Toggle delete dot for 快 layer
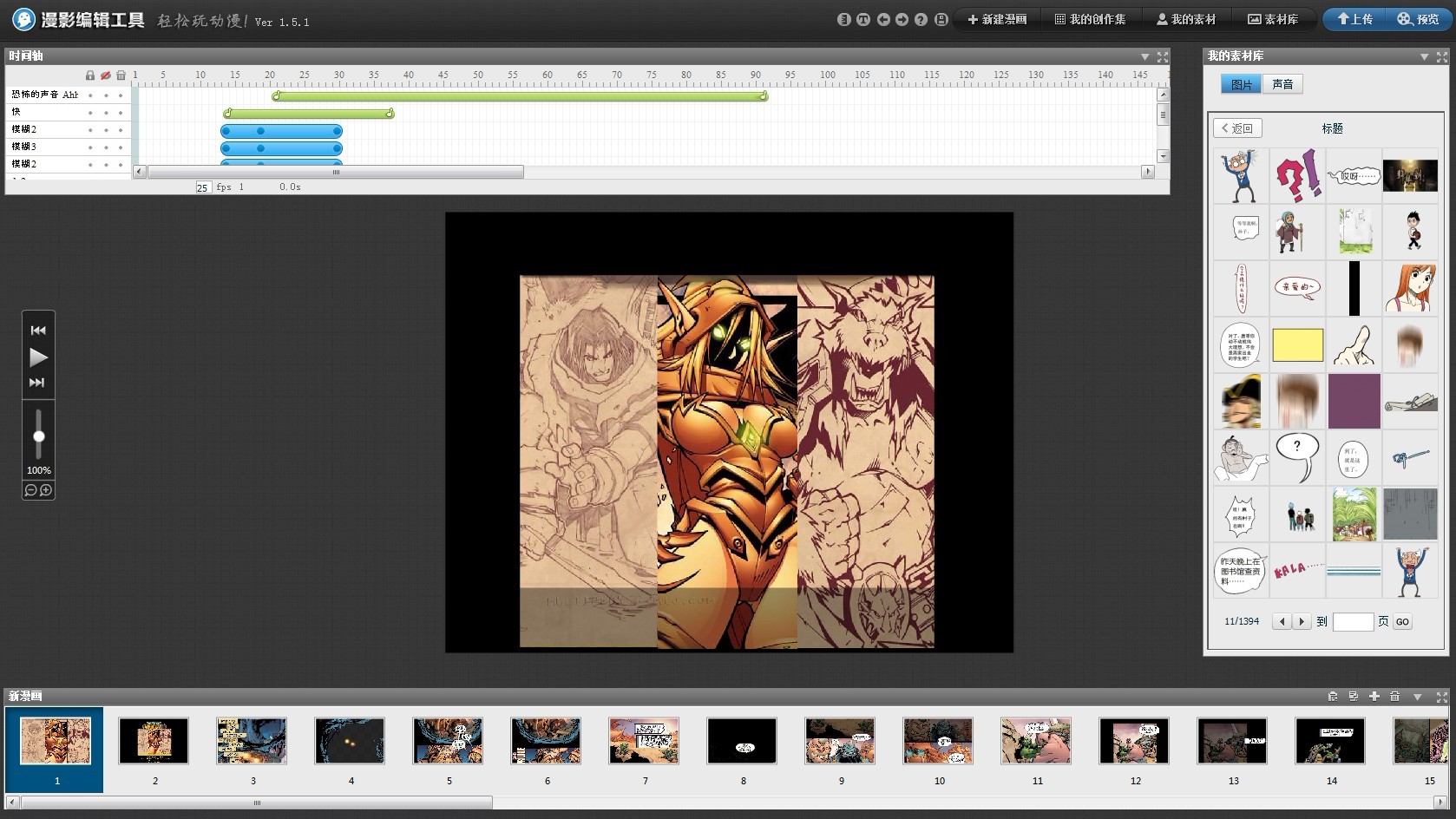1456x819 pixels. (121, 113)
